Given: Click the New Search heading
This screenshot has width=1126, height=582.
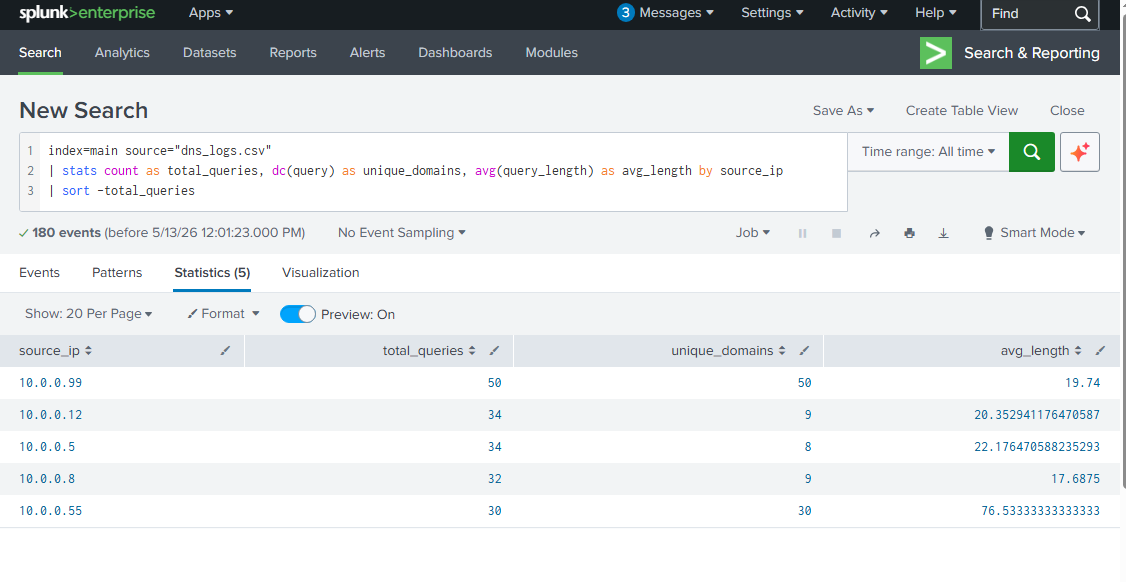Looking at the screenshot, I should [x=83, y=111].
